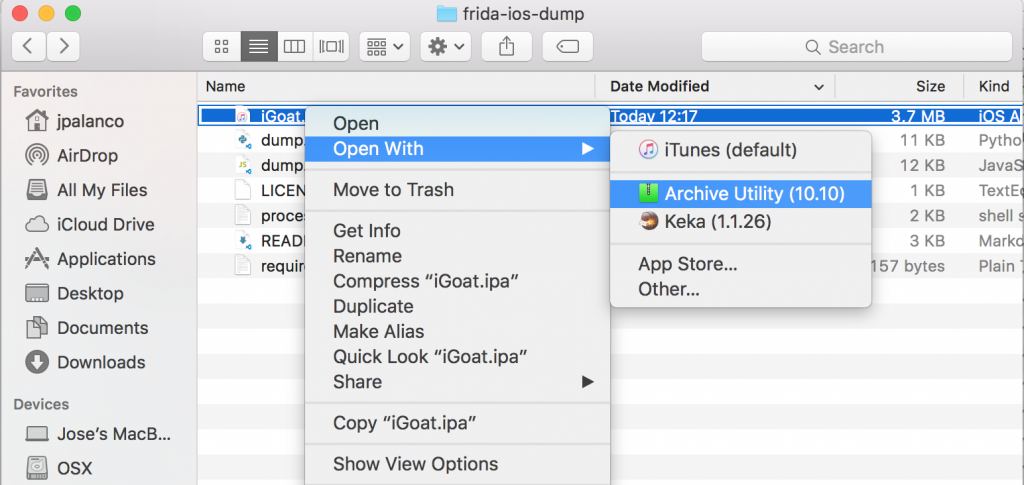This screenshot has height=485, width=1024.
Task: Click the Favorites sidebar heading
Action: coord(46,91)
